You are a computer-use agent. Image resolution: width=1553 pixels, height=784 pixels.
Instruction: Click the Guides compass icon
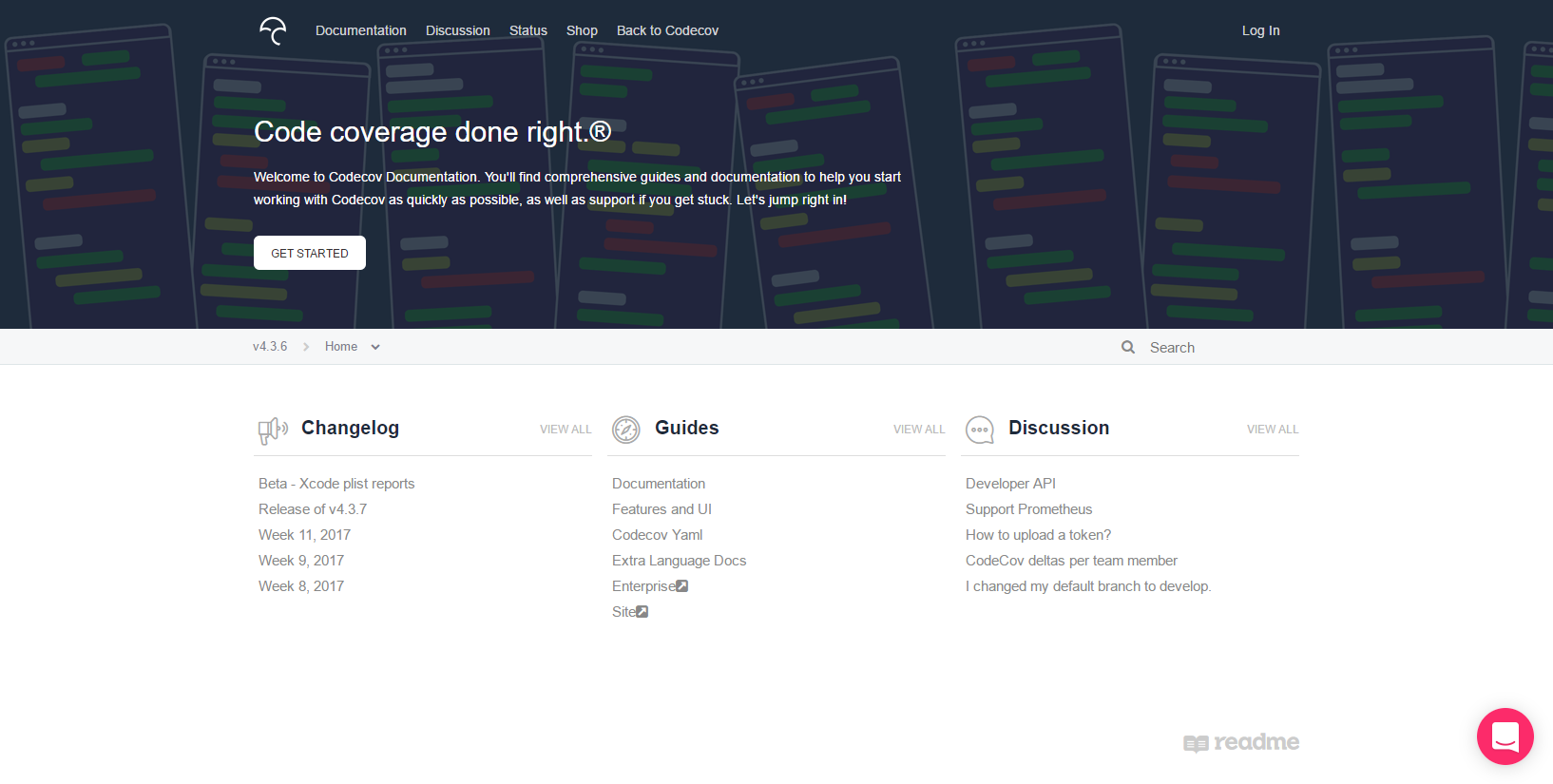pos(626,430)
